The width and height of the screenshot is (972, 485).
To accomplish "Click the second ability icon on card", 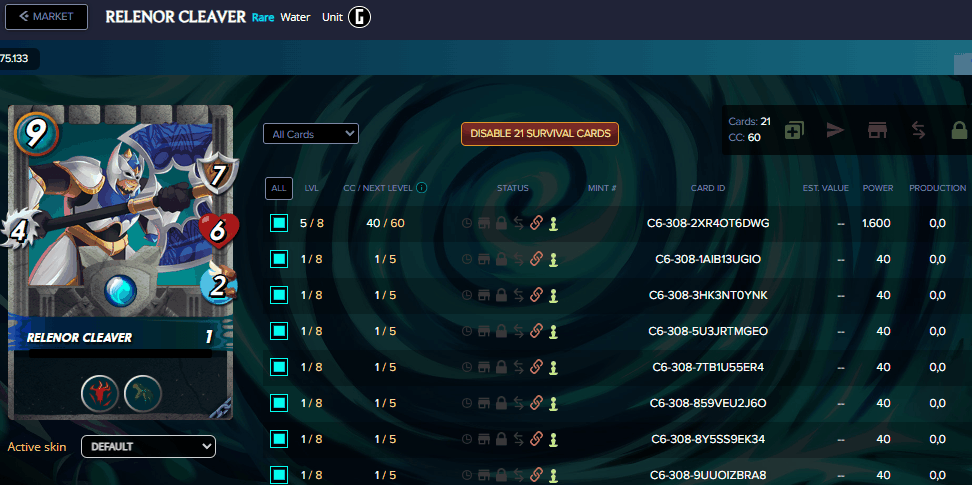I will (143, 394).
